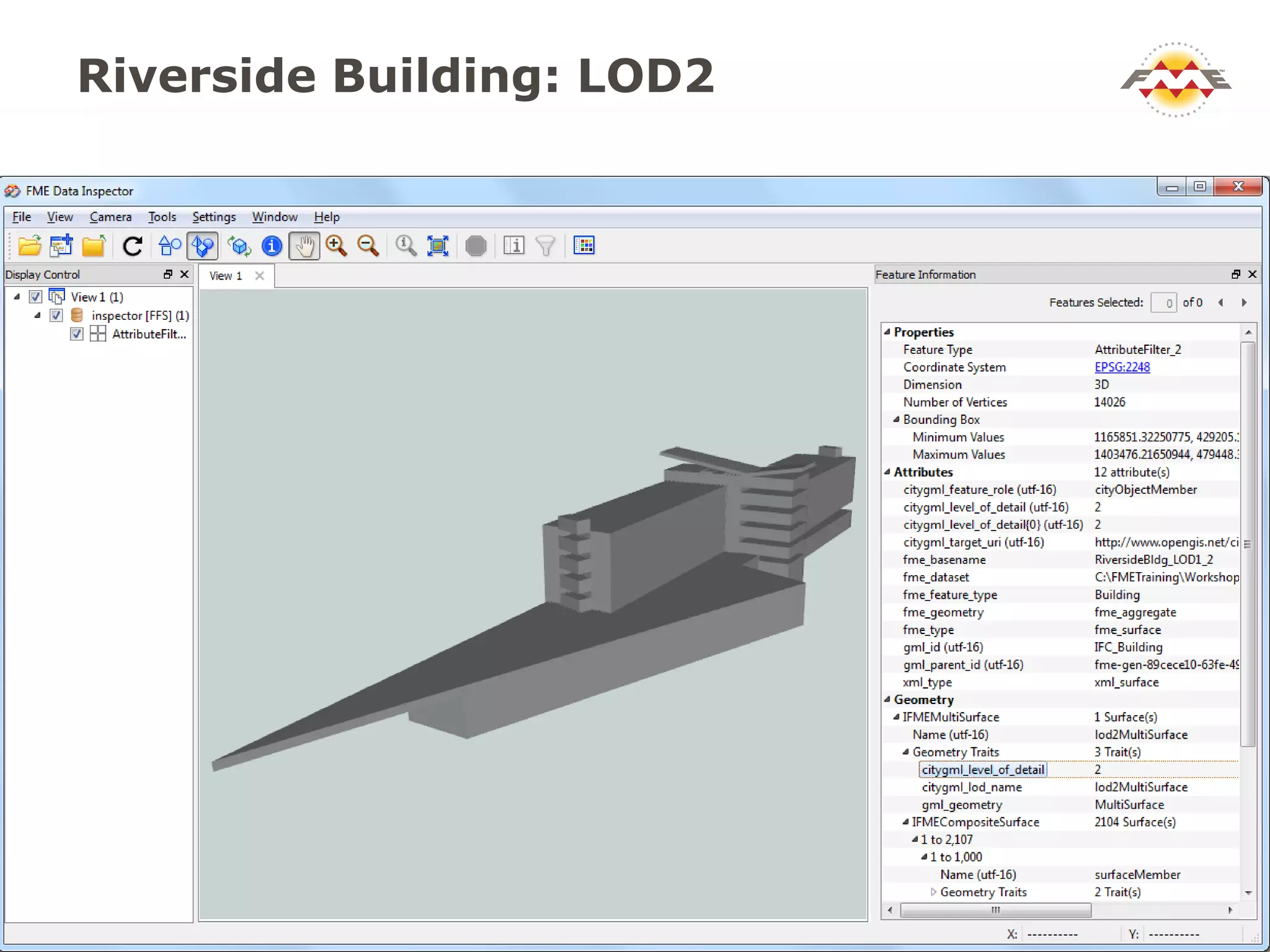This screenshot has width=1270, height=952.
Task: Collapse the Bounding Box group
Action: (x=896, y=420)
